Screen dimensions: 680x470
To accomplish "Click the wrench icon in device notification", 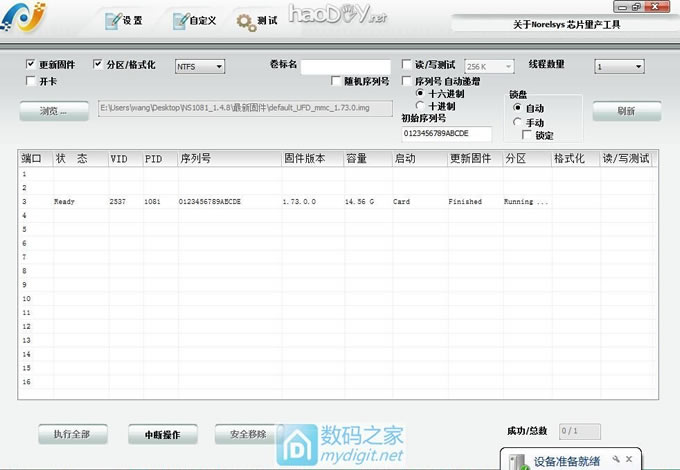I will [x=617, y=457].
